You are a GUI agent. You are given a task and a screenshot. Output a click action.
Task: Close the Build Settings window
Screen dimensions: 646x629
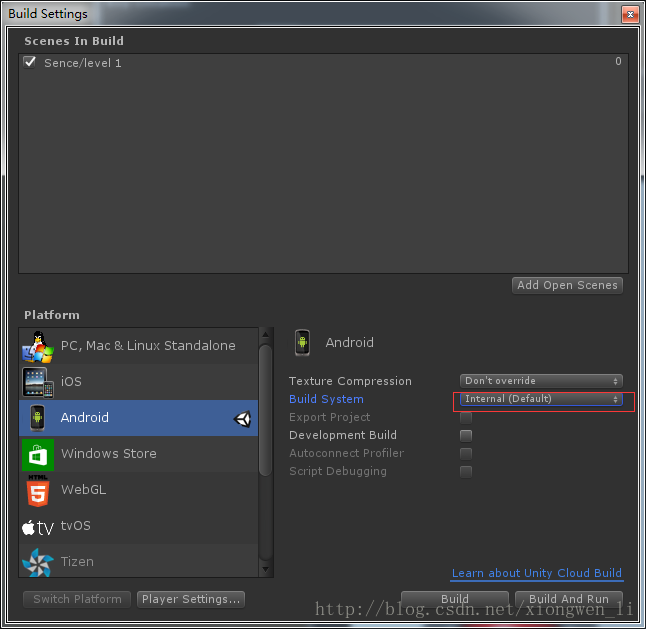[630, 14]
